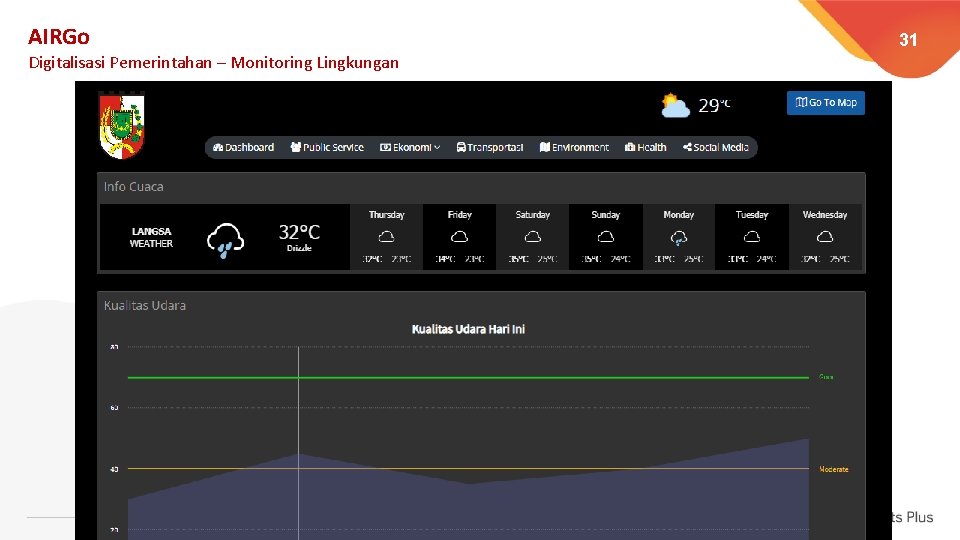The height and width of the screenshot is (540, 960).
Task: Click the AIRGo slide title
Action: [59, 37]
